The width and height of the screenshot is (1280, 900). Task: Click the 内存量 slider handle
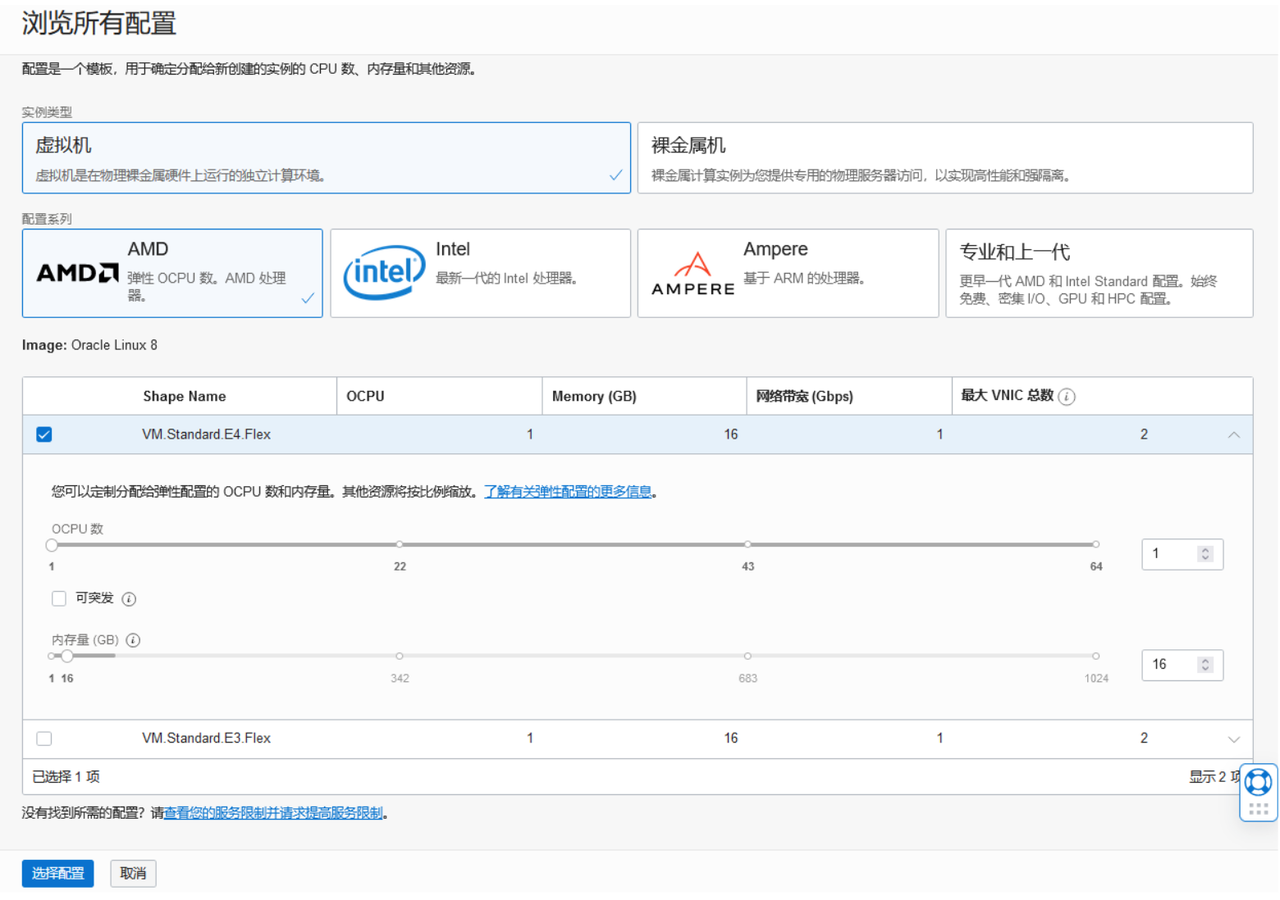pos(67,656)
